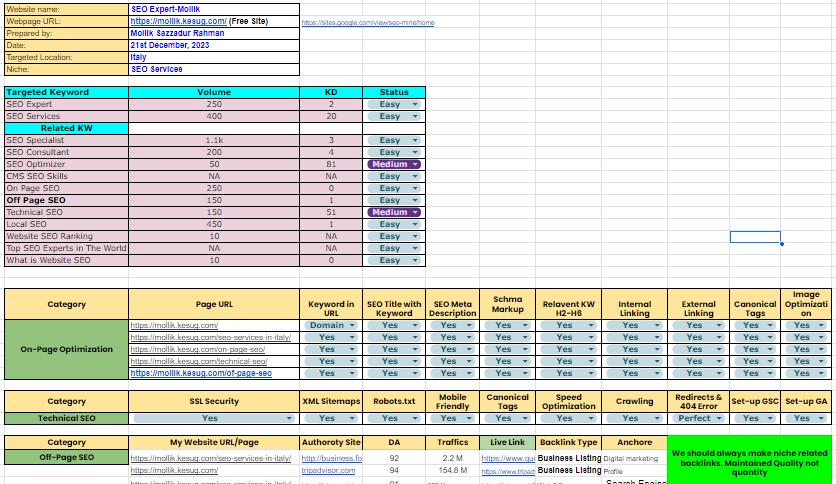Screen dimensions: 836x484
Task: Change the Medium status of Technical SEO keyword
Action: pos(394,212)
